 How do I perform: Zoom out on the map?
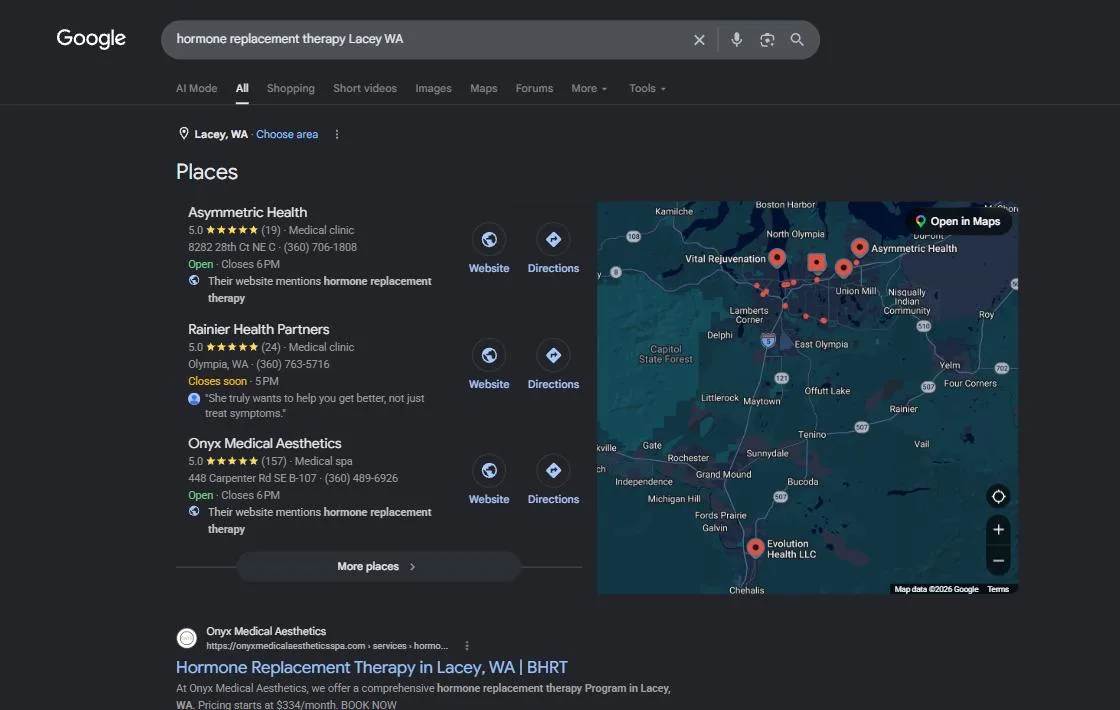(x=999, y=561)
